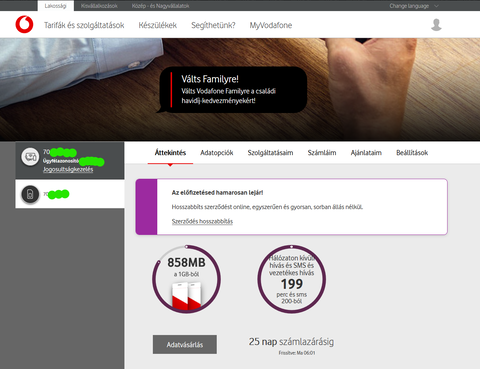Image resolution: width=480 pixels, height=369 pixels.
Task: Open Tarifák és szolgáltatások menu
Action: [x=84, y=25]
